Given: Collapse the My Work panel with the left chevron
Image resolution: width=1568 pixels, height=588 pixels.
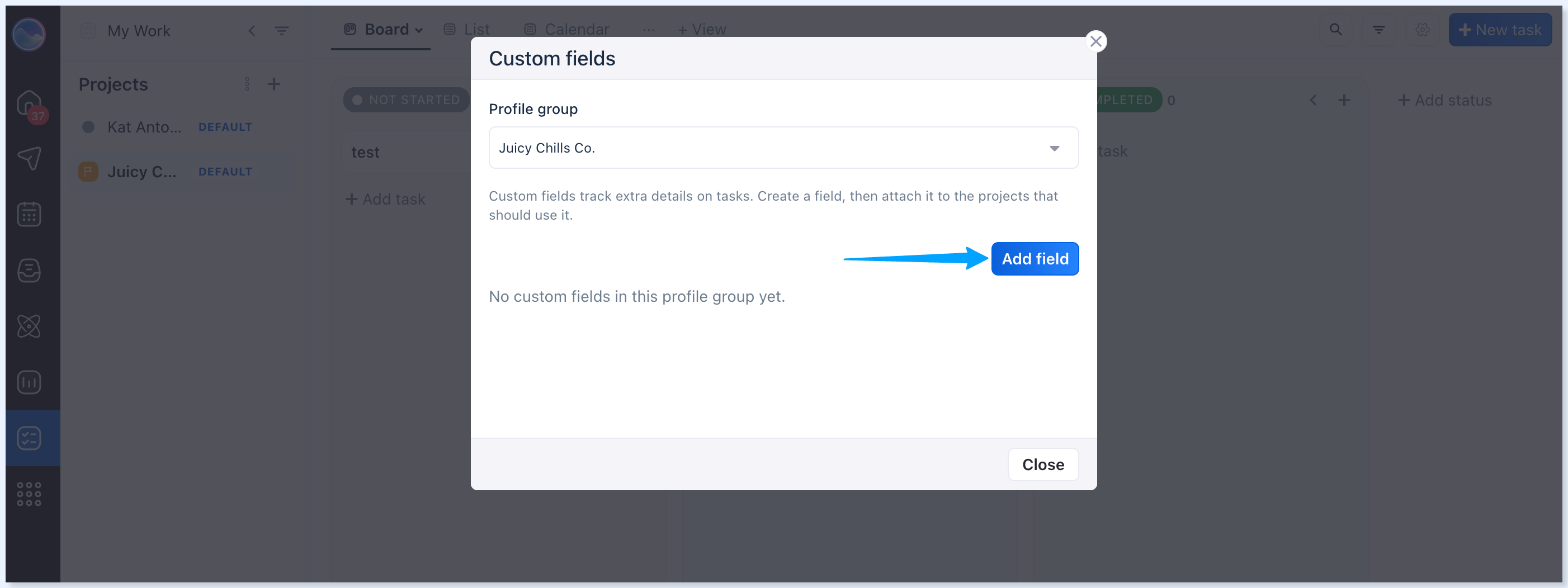Looking at the screenshot, I should [x=252, y=30].
